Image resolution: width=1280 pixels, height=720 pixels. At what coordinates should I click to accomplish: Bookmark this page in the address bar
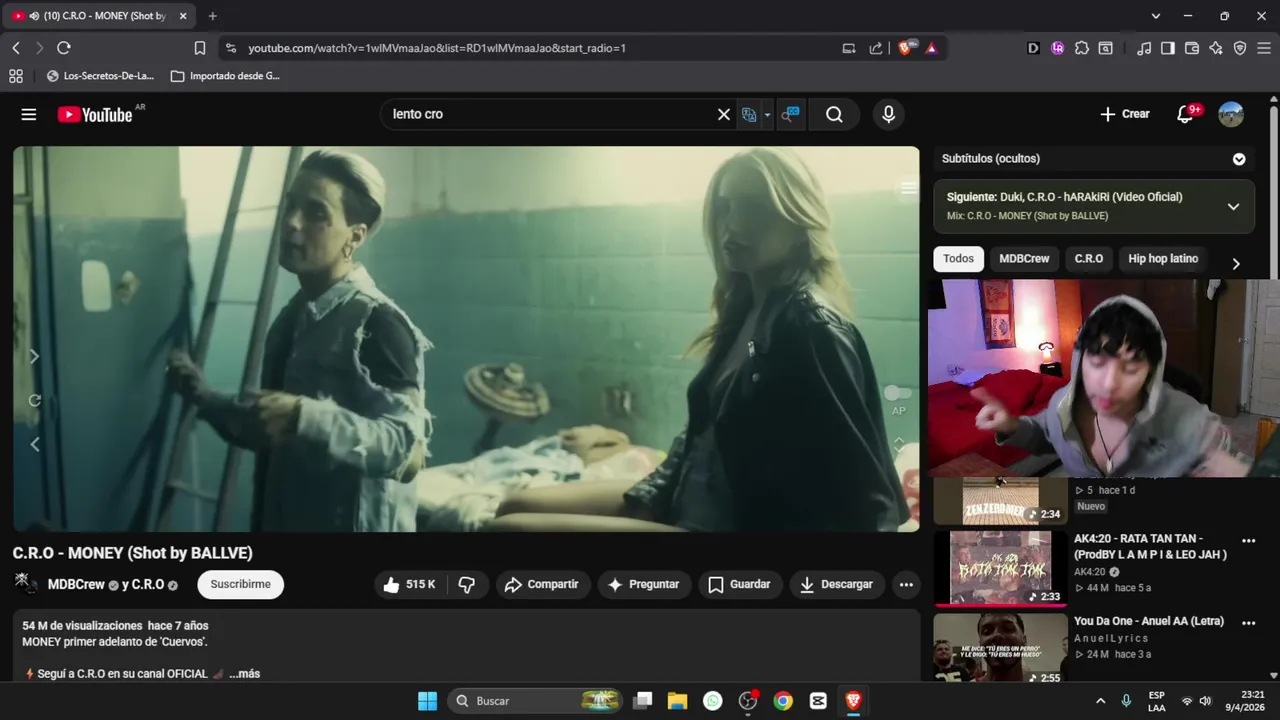tap(200, 48)
